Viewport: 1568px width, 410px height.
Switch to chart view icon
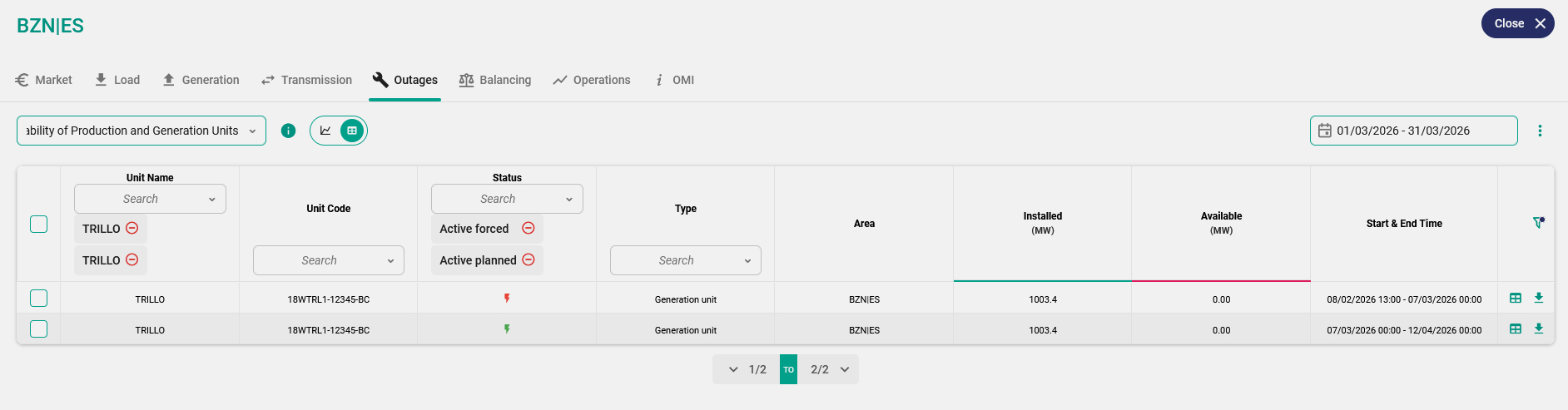click(325, 131)
